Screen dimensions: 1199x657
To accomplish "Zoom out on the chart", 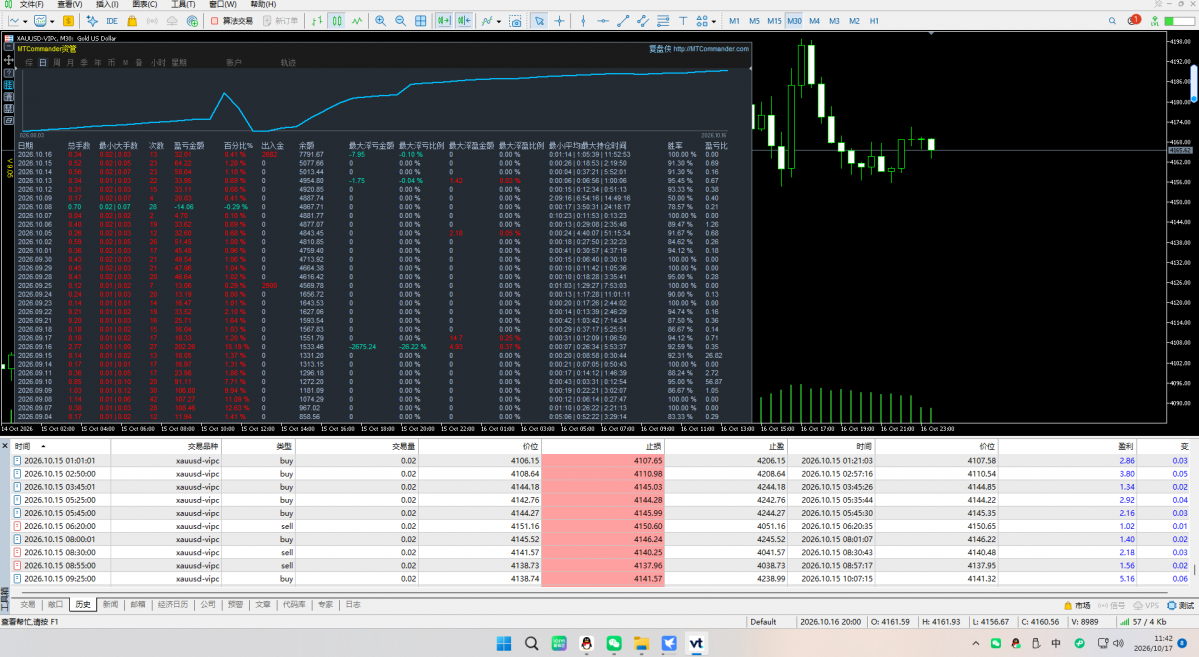I will (x=401, y=21).
